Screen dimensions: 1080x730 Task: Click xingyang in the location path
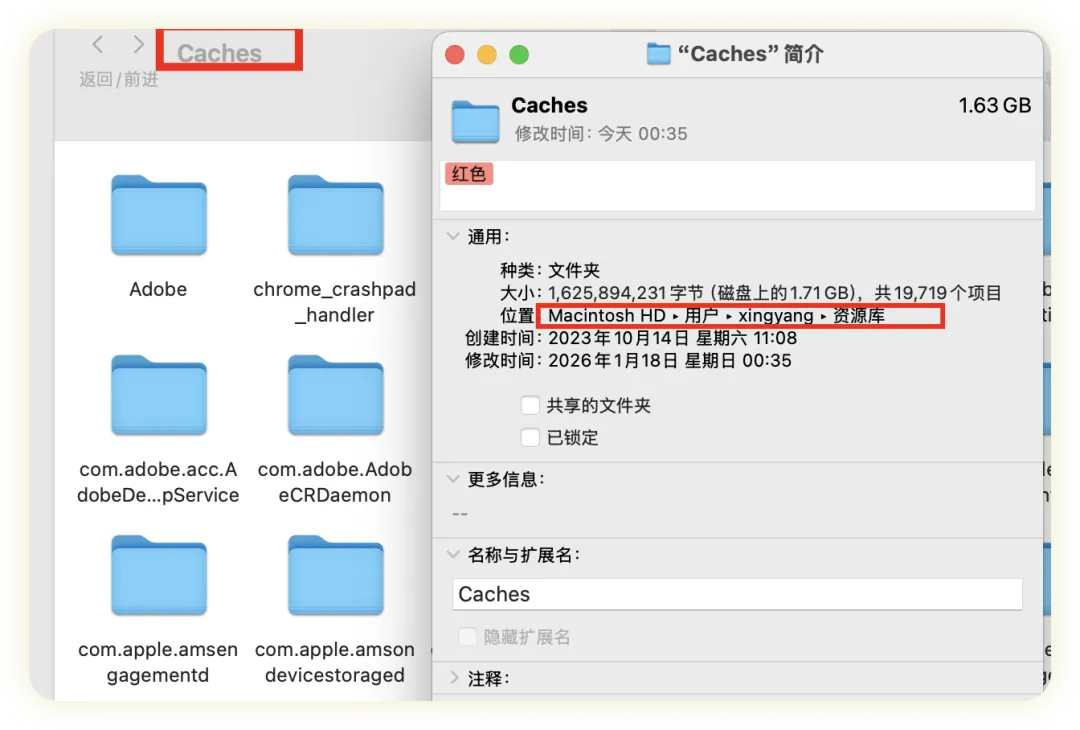point(776,315)
